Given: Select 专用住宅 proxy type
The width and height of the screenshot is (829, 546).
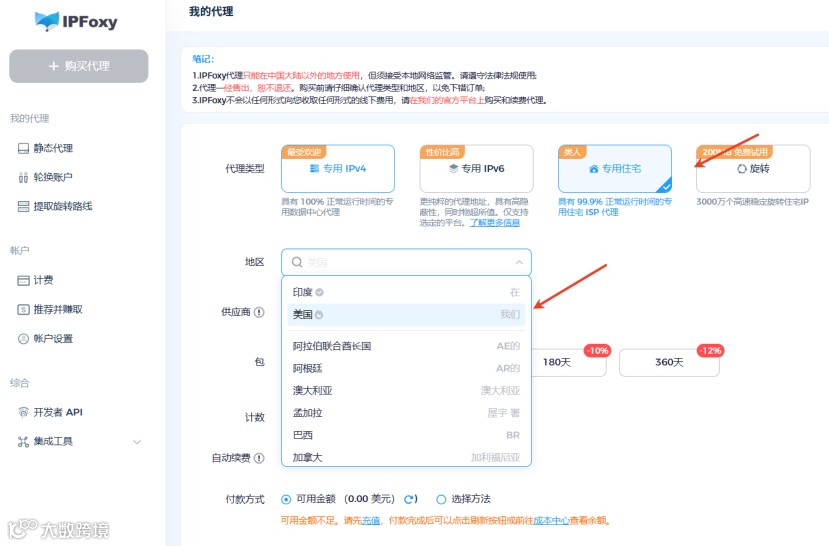Looking at the screenshot, I should tap(615, 169).
